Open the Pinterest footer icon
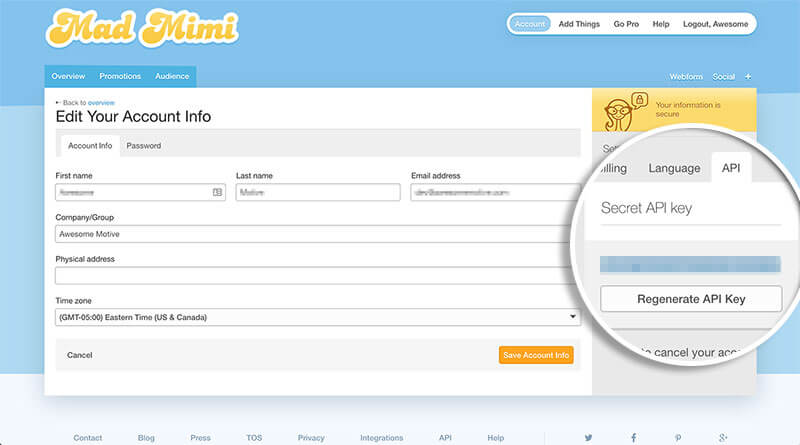800x445 pixels. (x=678, y=437)
